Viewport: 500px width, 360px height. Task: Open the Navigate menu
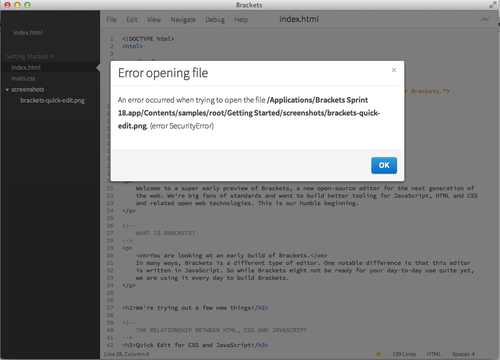183,20
